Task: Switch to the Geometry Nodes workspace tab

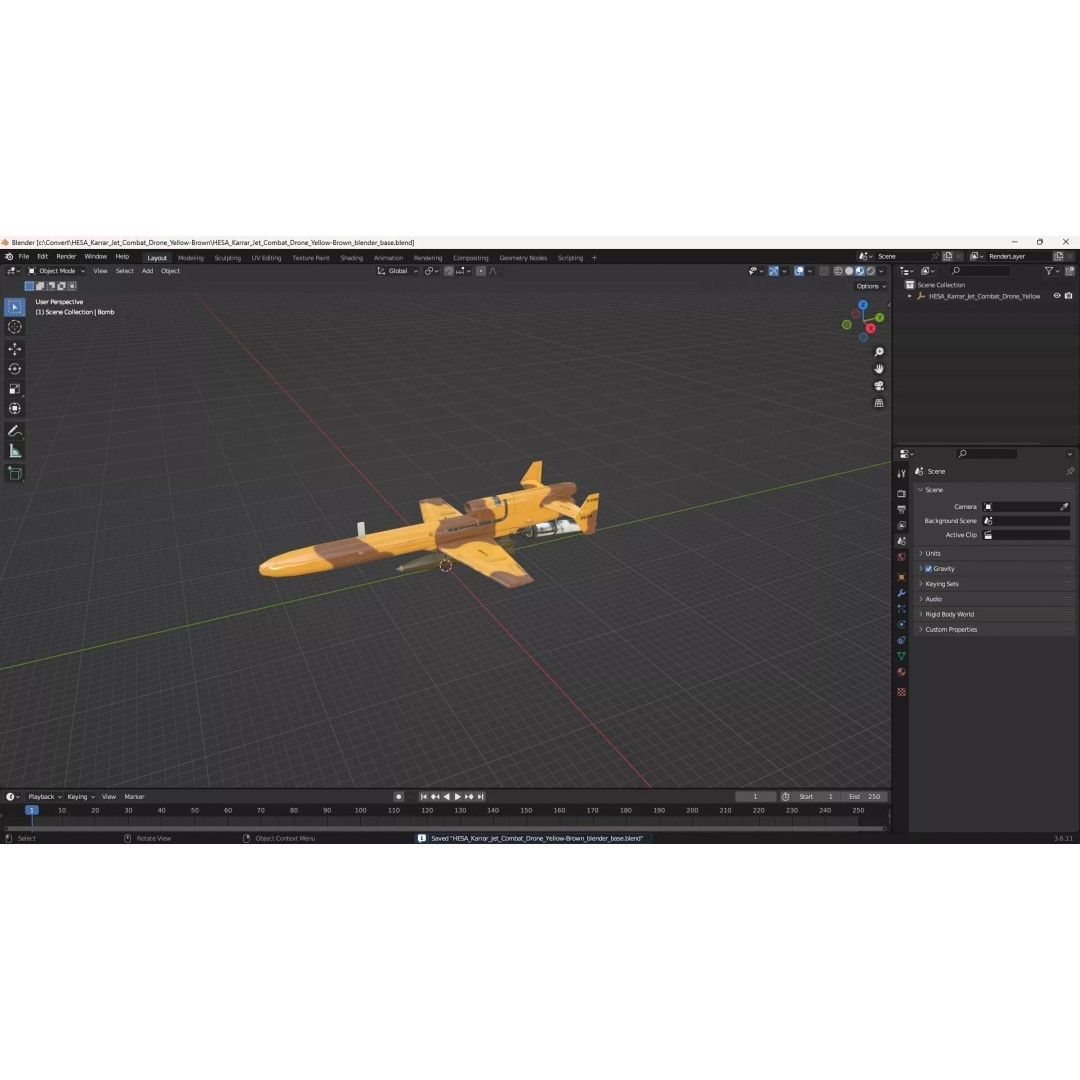Action: pos(523,258)
